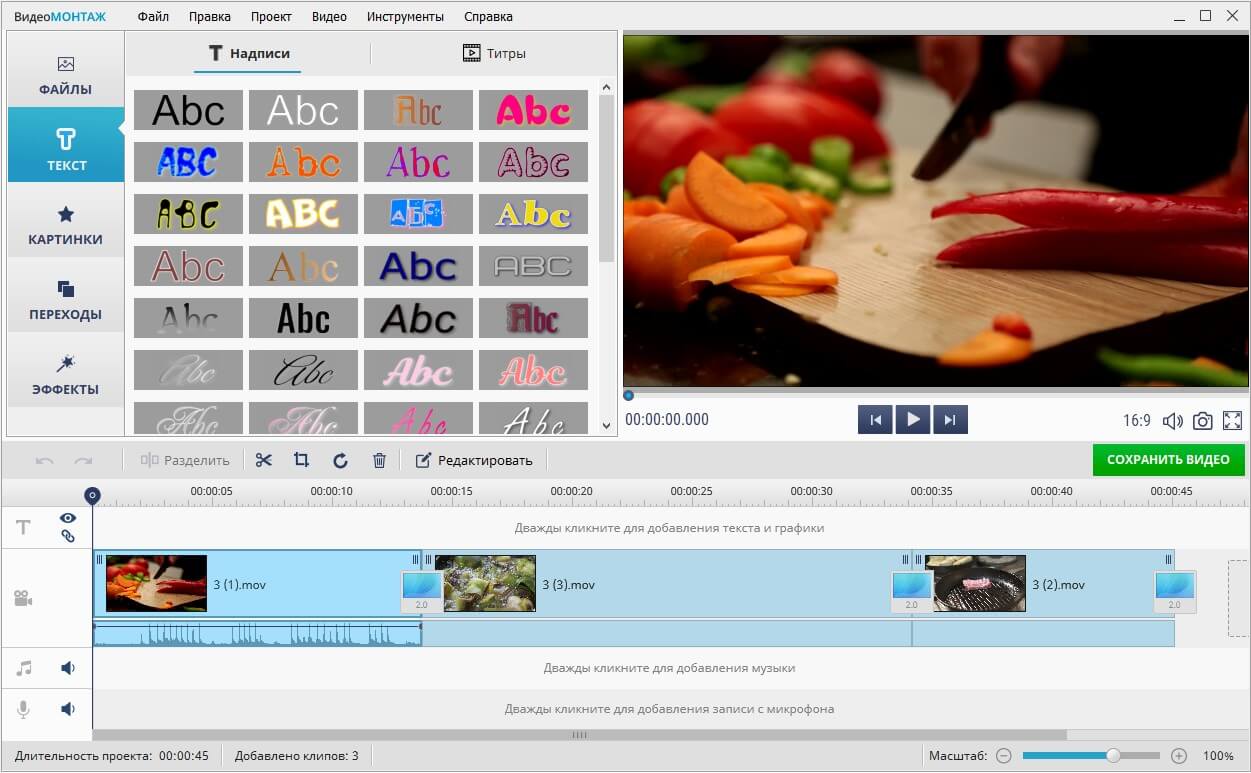1251x773 pixels.
Task: Click the redo arrow icon
Action: 83,460
